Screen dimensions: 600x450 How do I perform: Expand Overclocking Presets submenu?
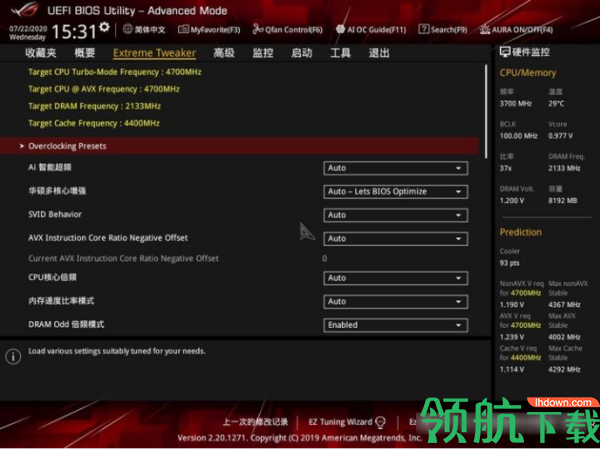(240, 146)
